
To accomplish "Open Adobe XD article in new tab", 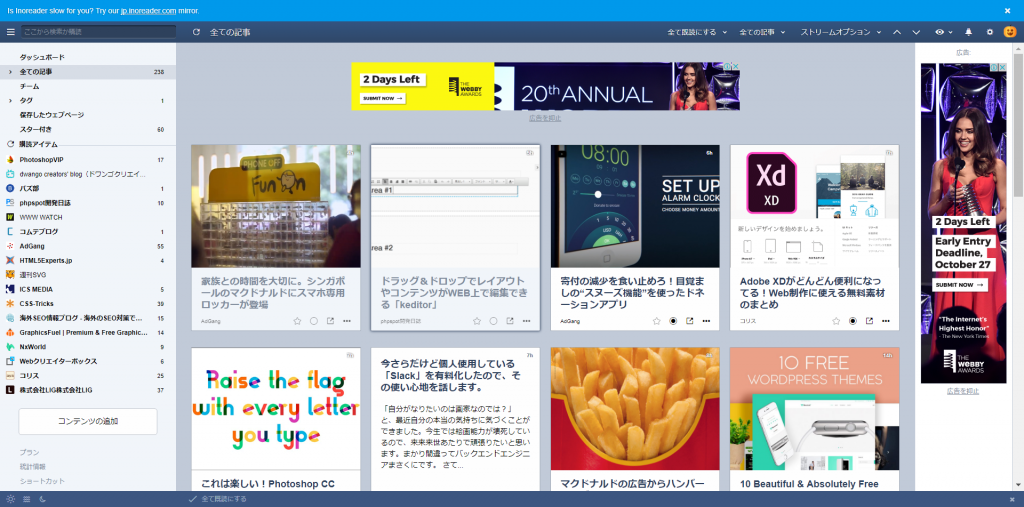I will tap(869, 321).
